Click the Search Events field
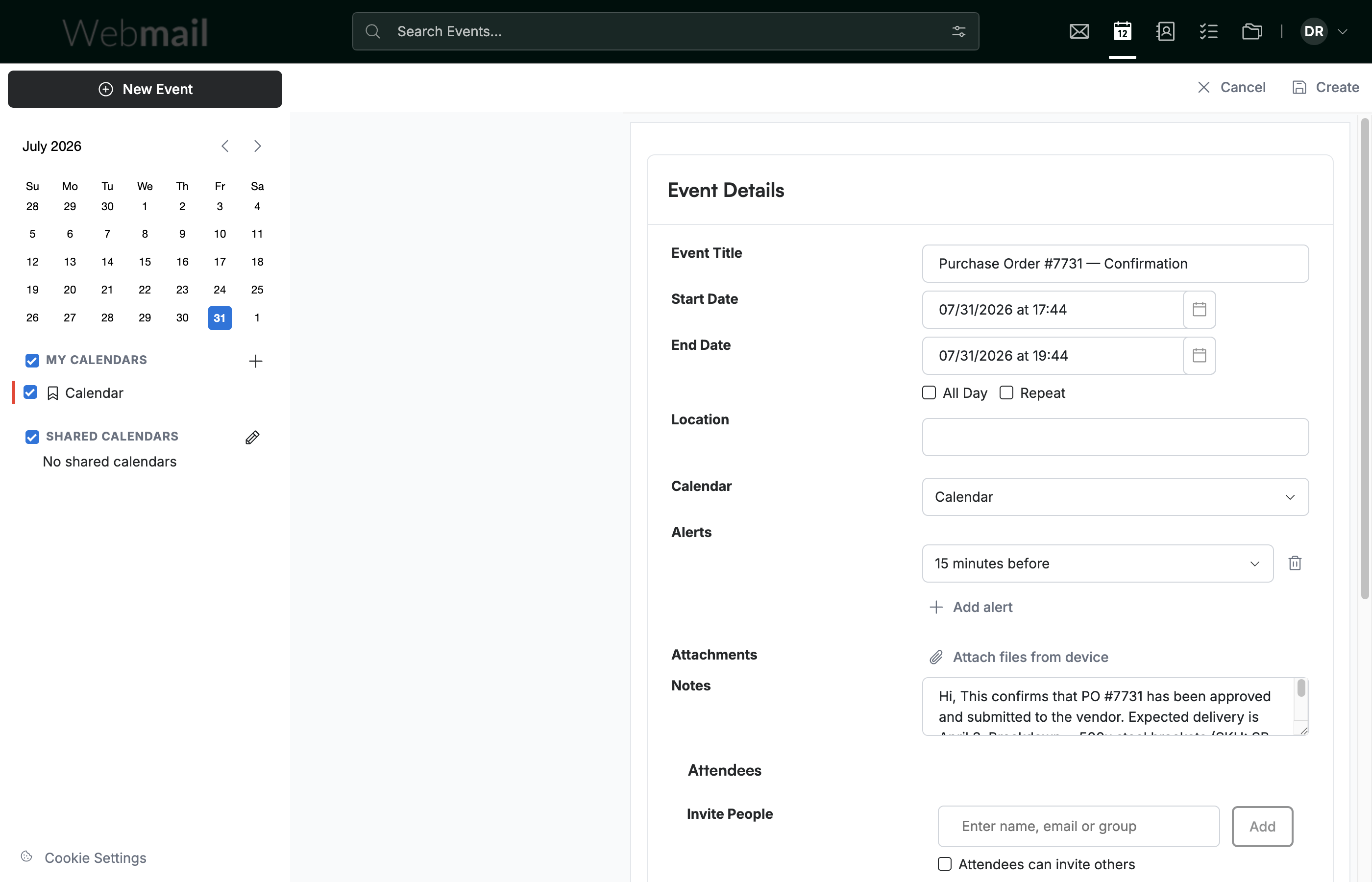1372x882 pixels. [665, 31]
